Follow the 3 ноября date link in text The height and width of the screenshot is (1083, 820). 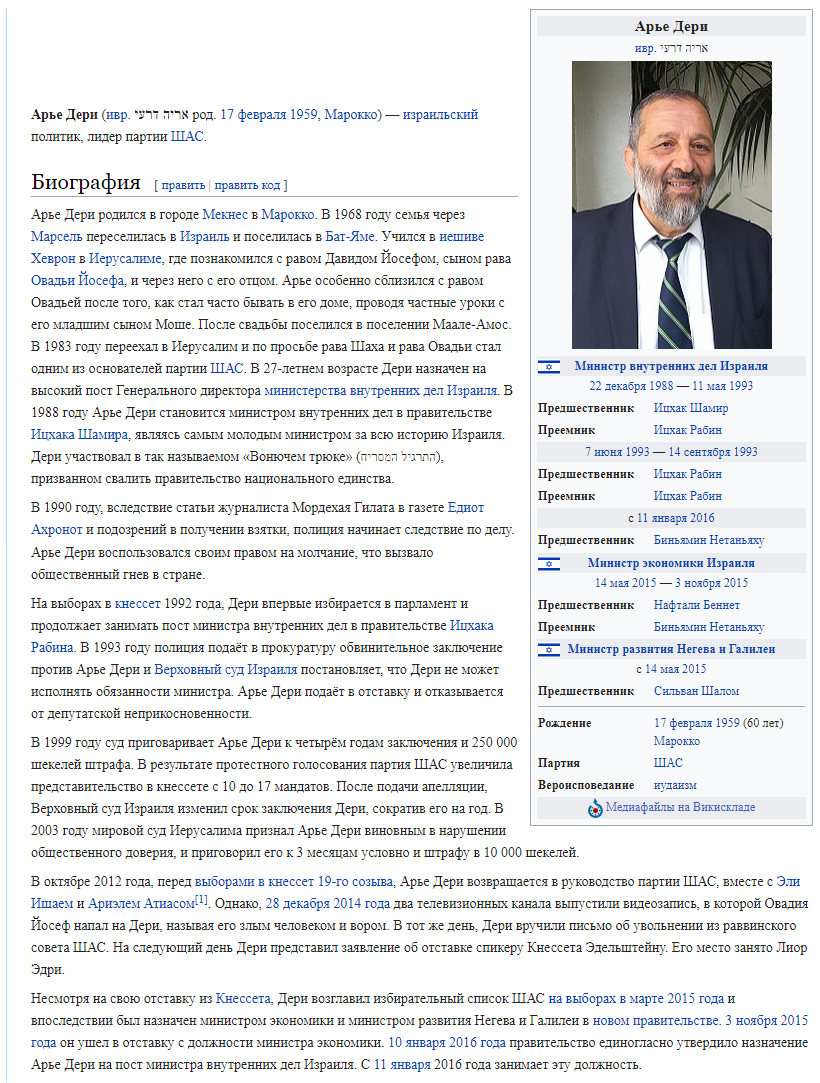[x=750, y=1022]
